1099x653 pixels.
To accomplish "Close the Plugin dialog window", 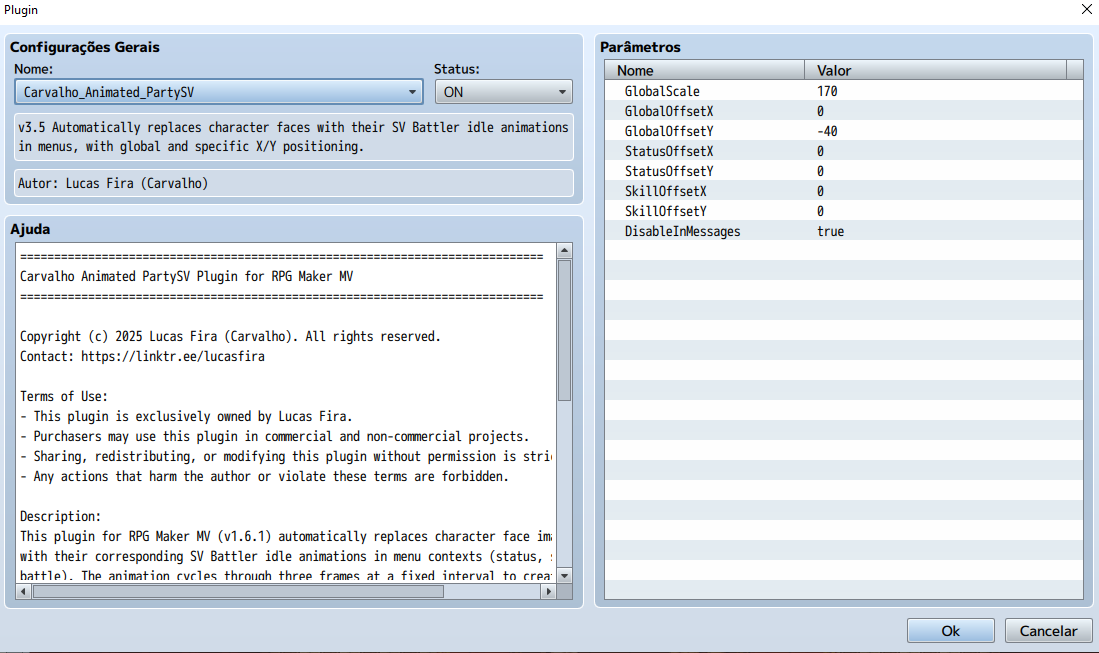I will pos(1086,9).
